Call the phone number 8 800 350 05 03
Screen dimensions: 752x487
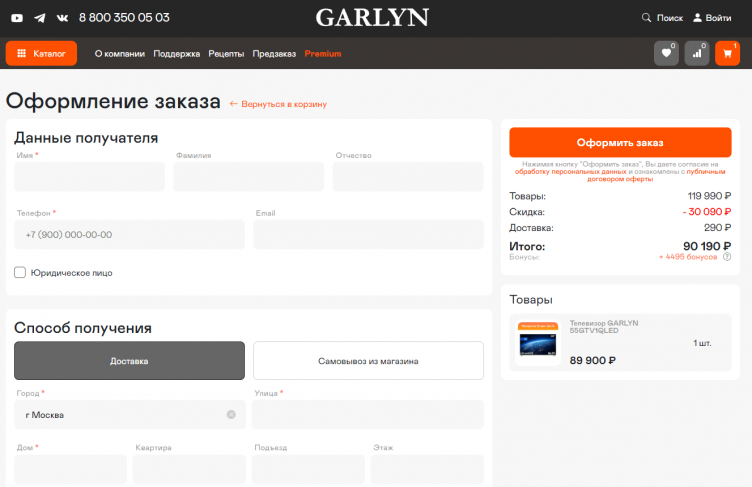124,18
